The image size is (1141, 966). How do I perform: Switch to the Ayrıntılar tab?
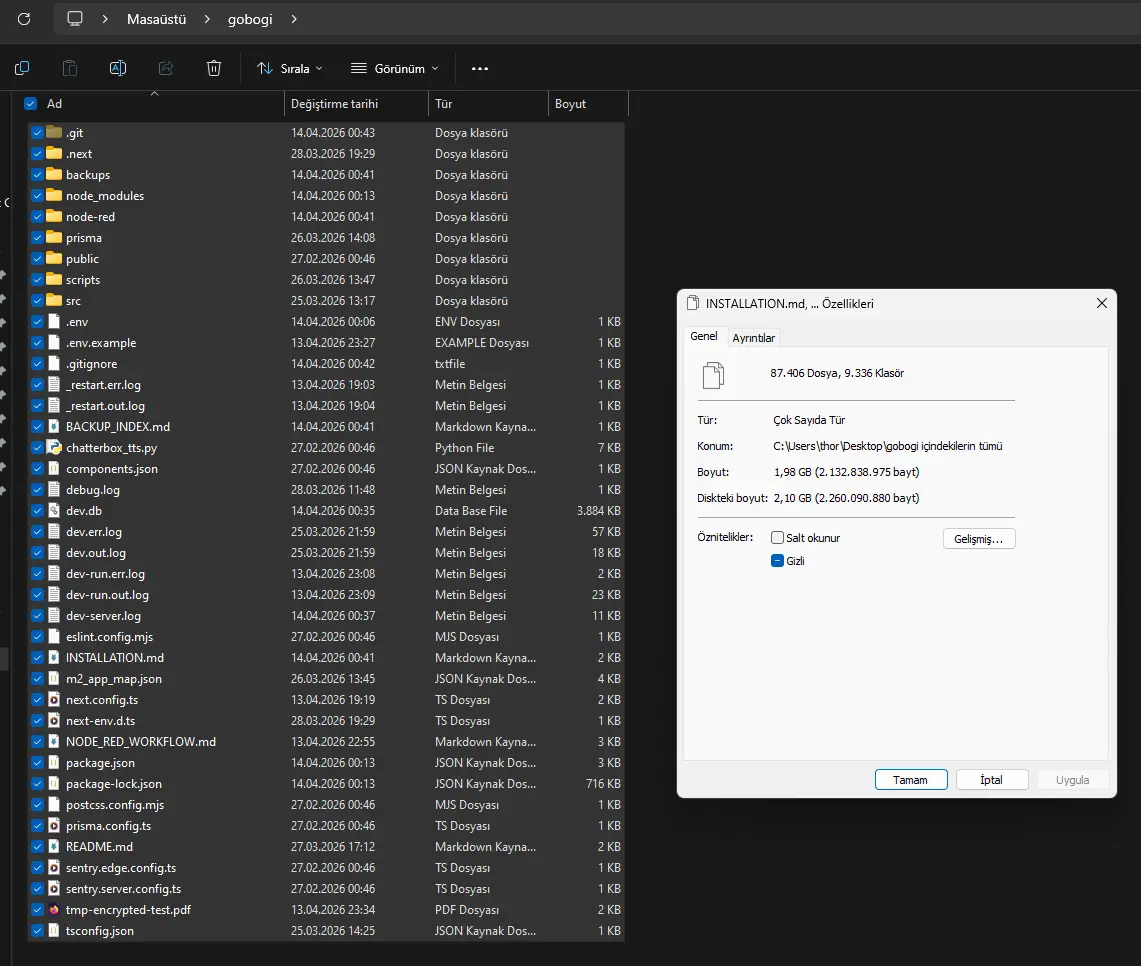tap(754, 338)
